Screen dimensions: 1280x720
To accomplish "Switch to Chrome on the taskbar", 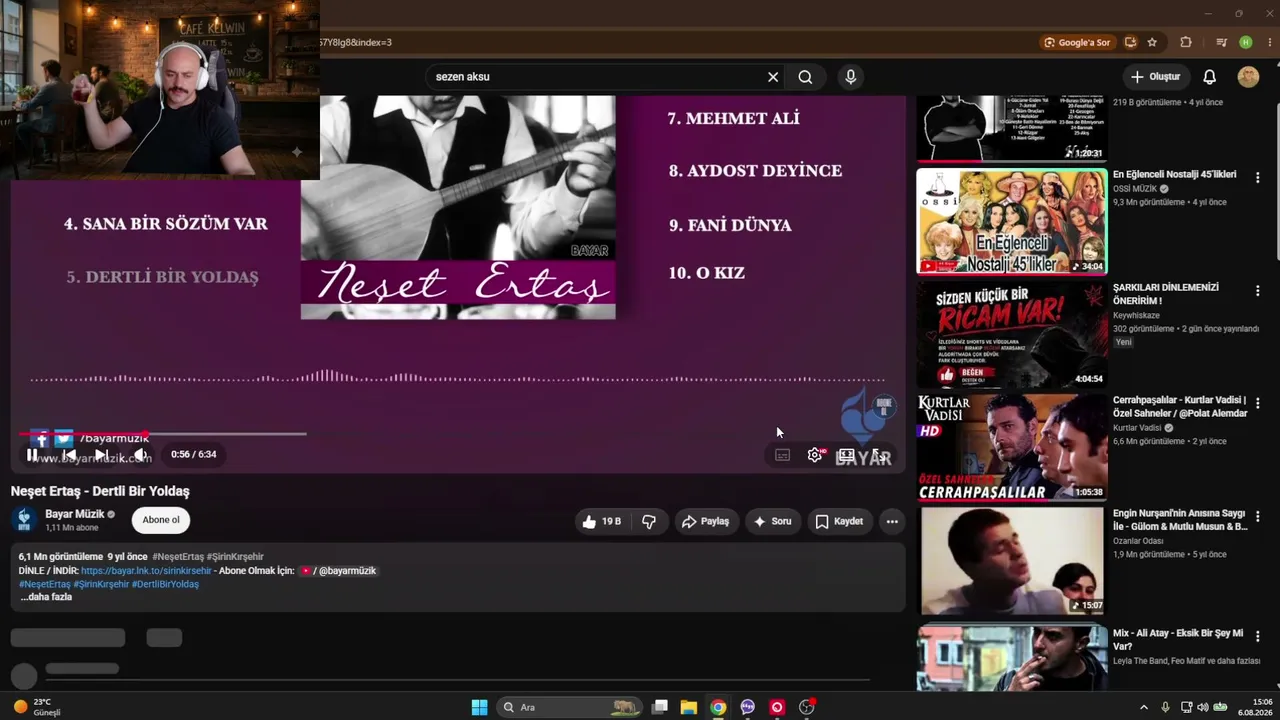I will coord(718,707).
